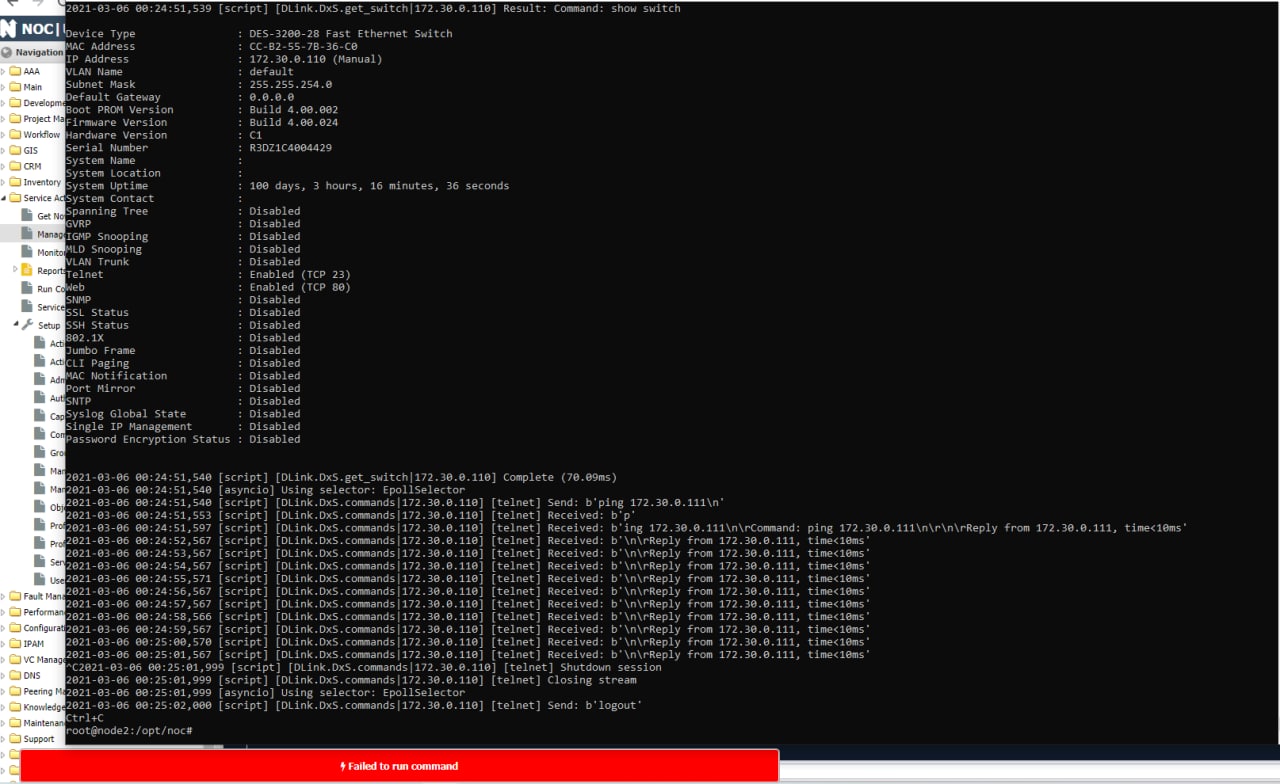
Task: Open the Groups item under Setup
Action: 49,453
